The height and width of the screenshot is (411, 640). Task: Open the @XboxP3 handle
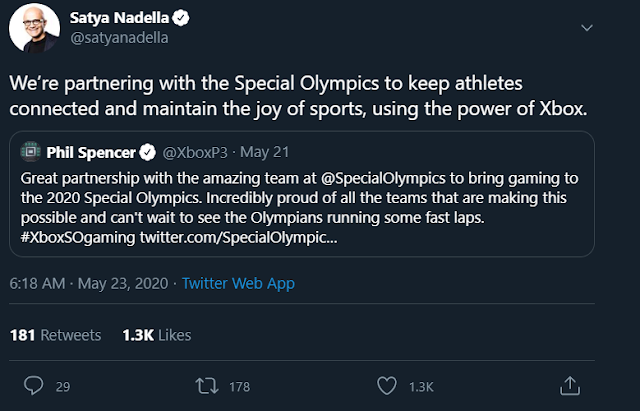(x=193, y=153)
